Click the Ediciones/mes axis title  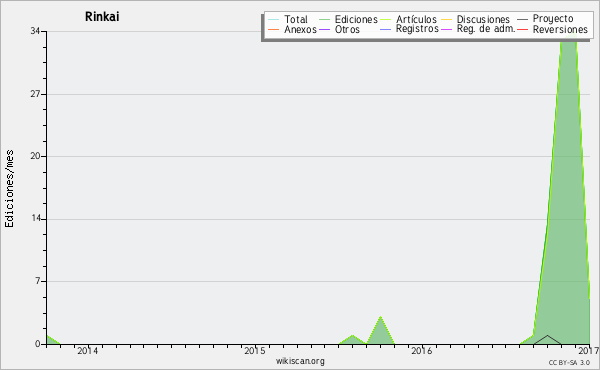pos(9,189)
